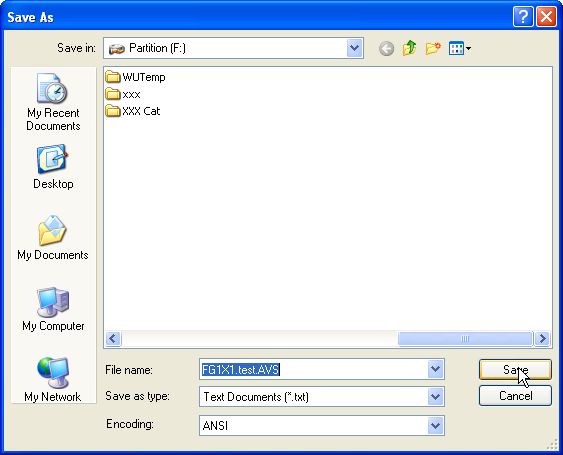Go back using the Back arrow icon
Screen dimensions: 563x455
386,48
